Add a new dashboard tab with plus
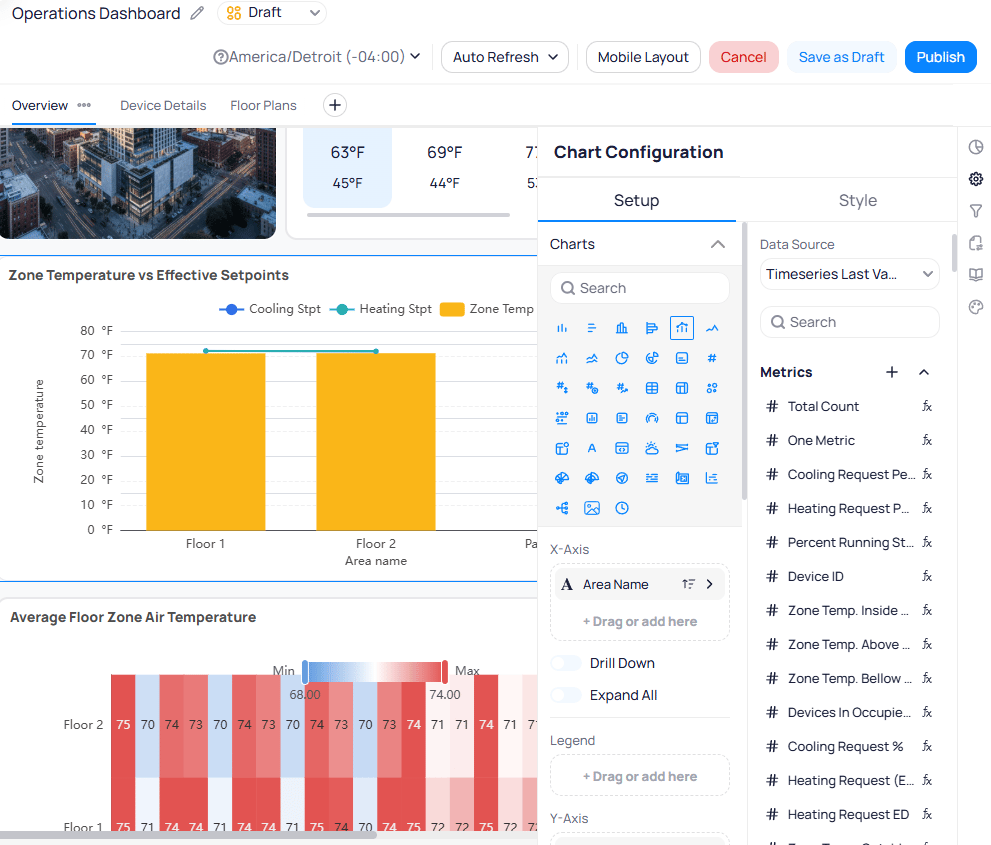Viewport: 991px width, 845px height. [335, 105]
